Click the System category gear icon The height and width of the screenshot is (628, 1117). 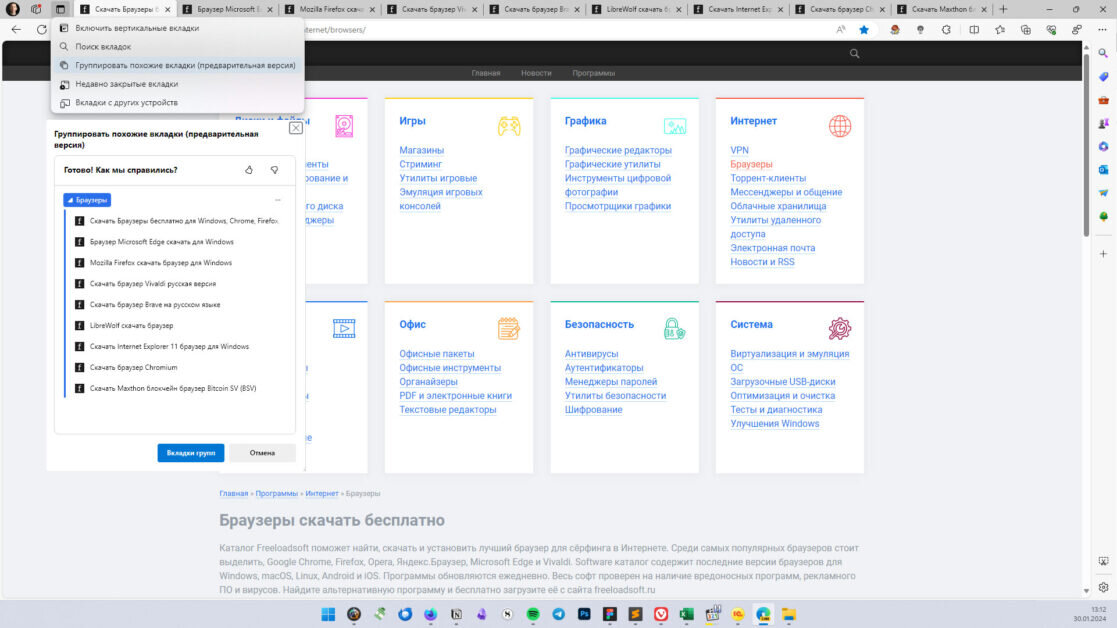[x=840, y=329]
